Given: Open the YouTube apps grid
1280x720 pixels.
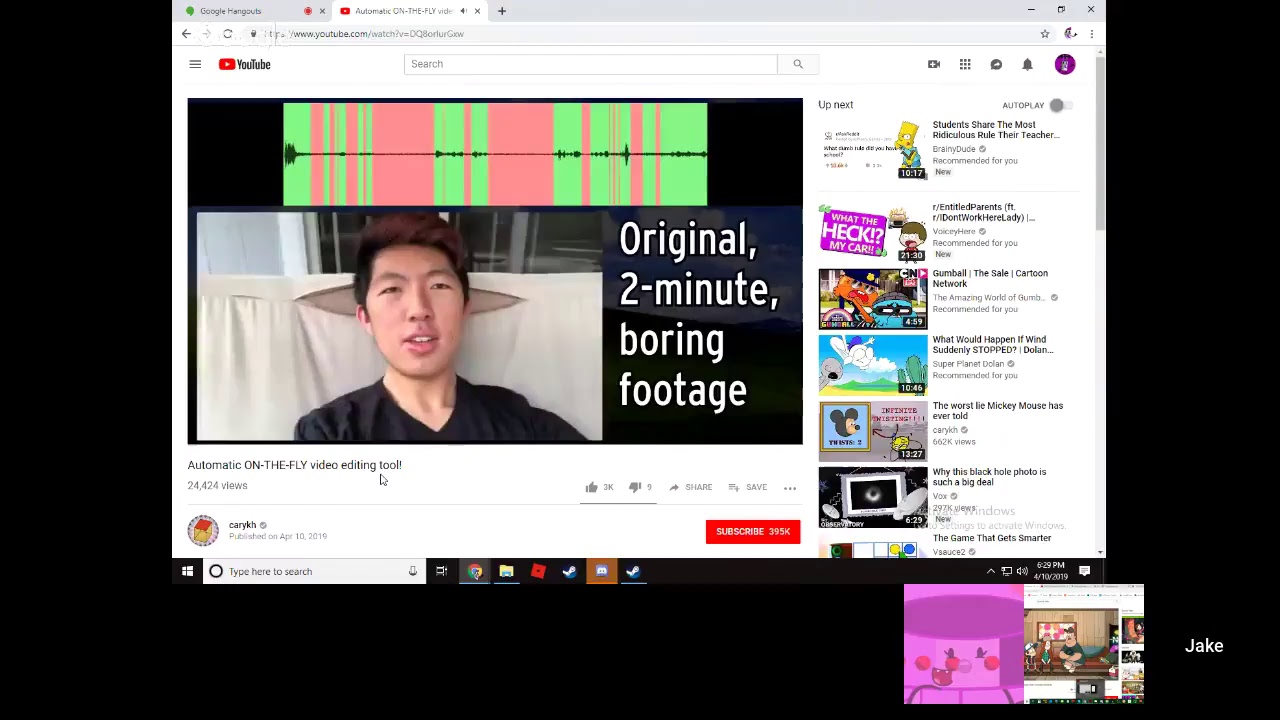Looking at the screenshot, I should [965, 64].
